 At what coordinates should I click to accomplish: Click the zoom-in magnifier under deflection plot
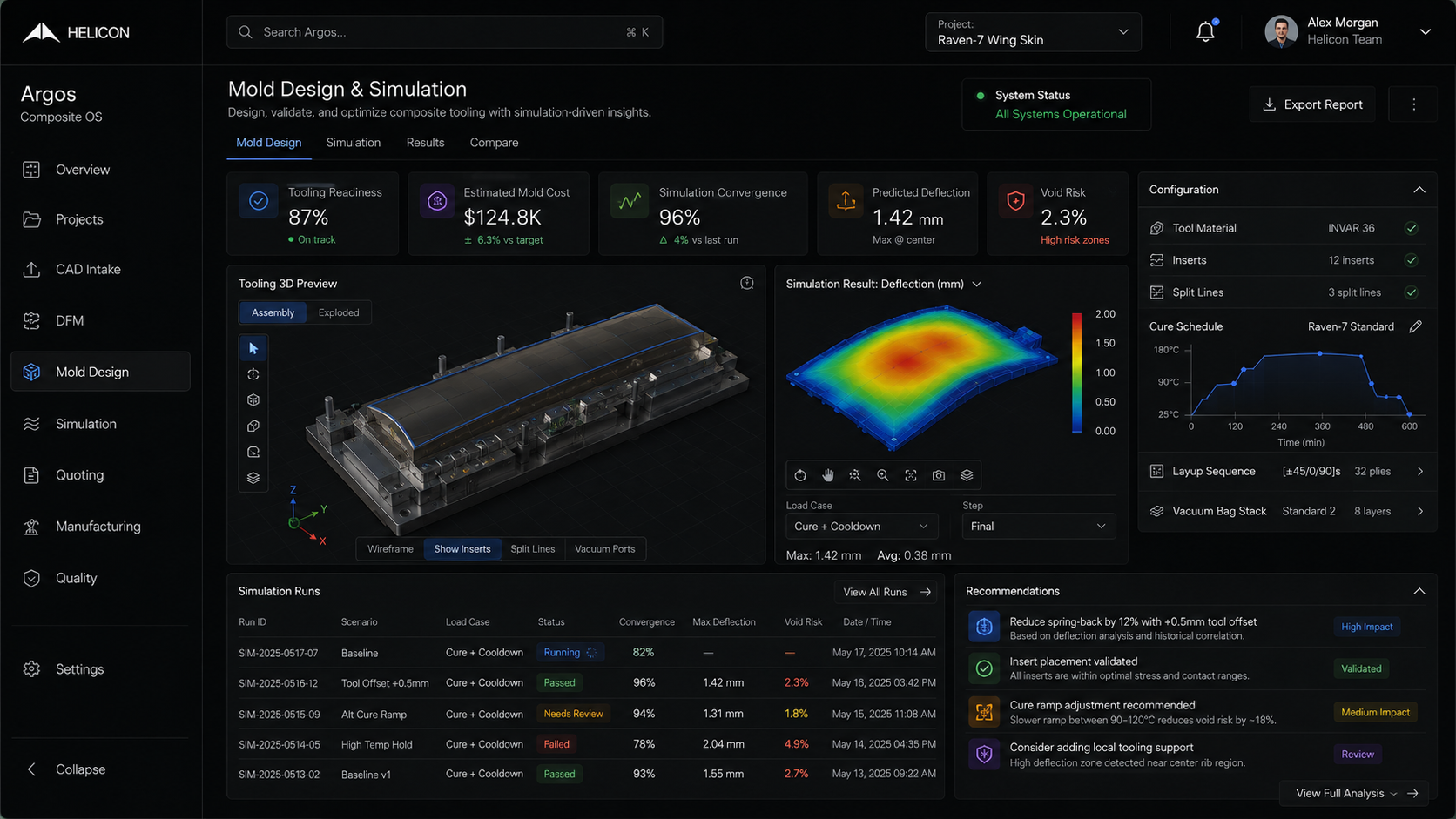pos(883,475)
